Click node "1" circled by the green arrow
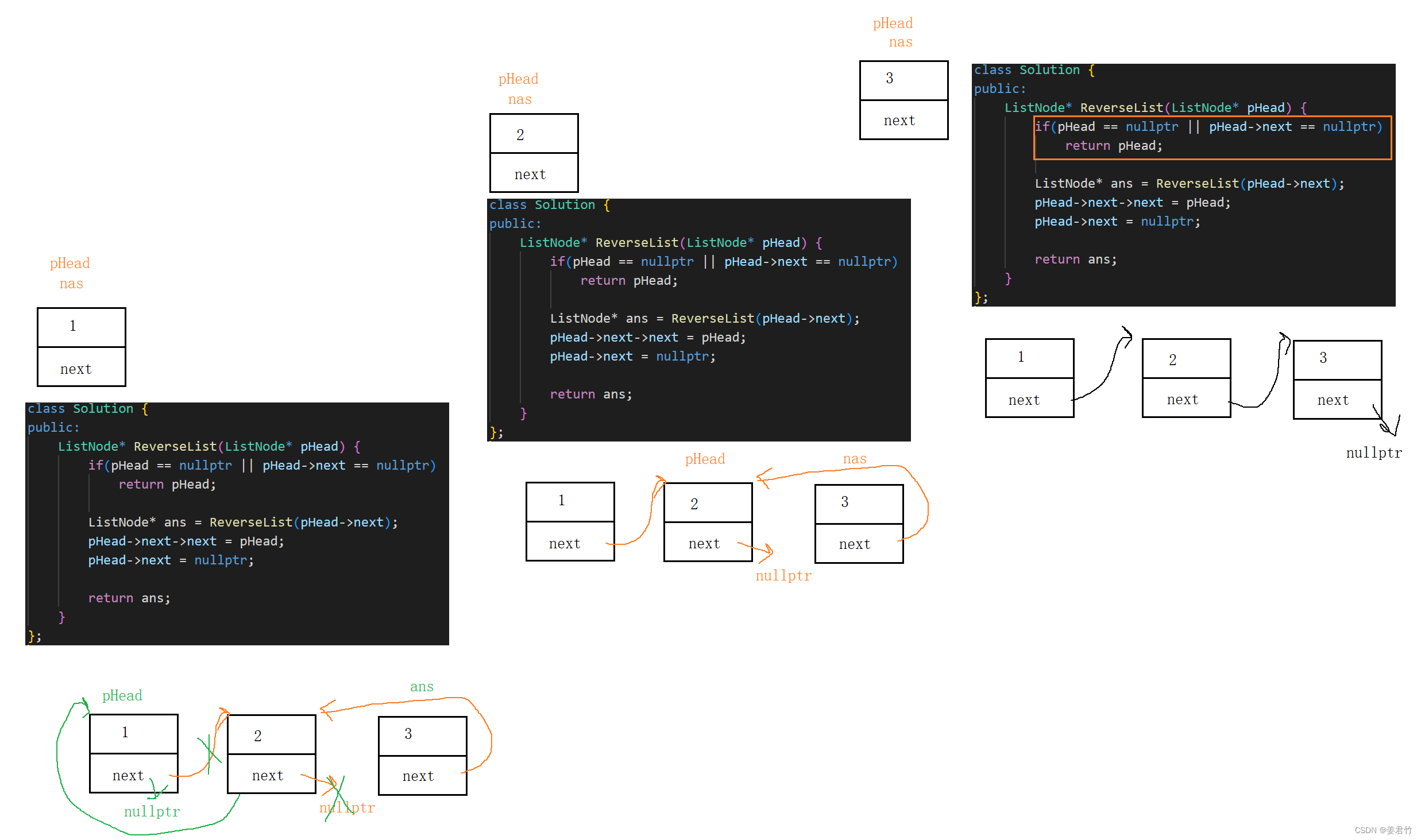Viewport: 1421px width, 840px height. point(134,753)
